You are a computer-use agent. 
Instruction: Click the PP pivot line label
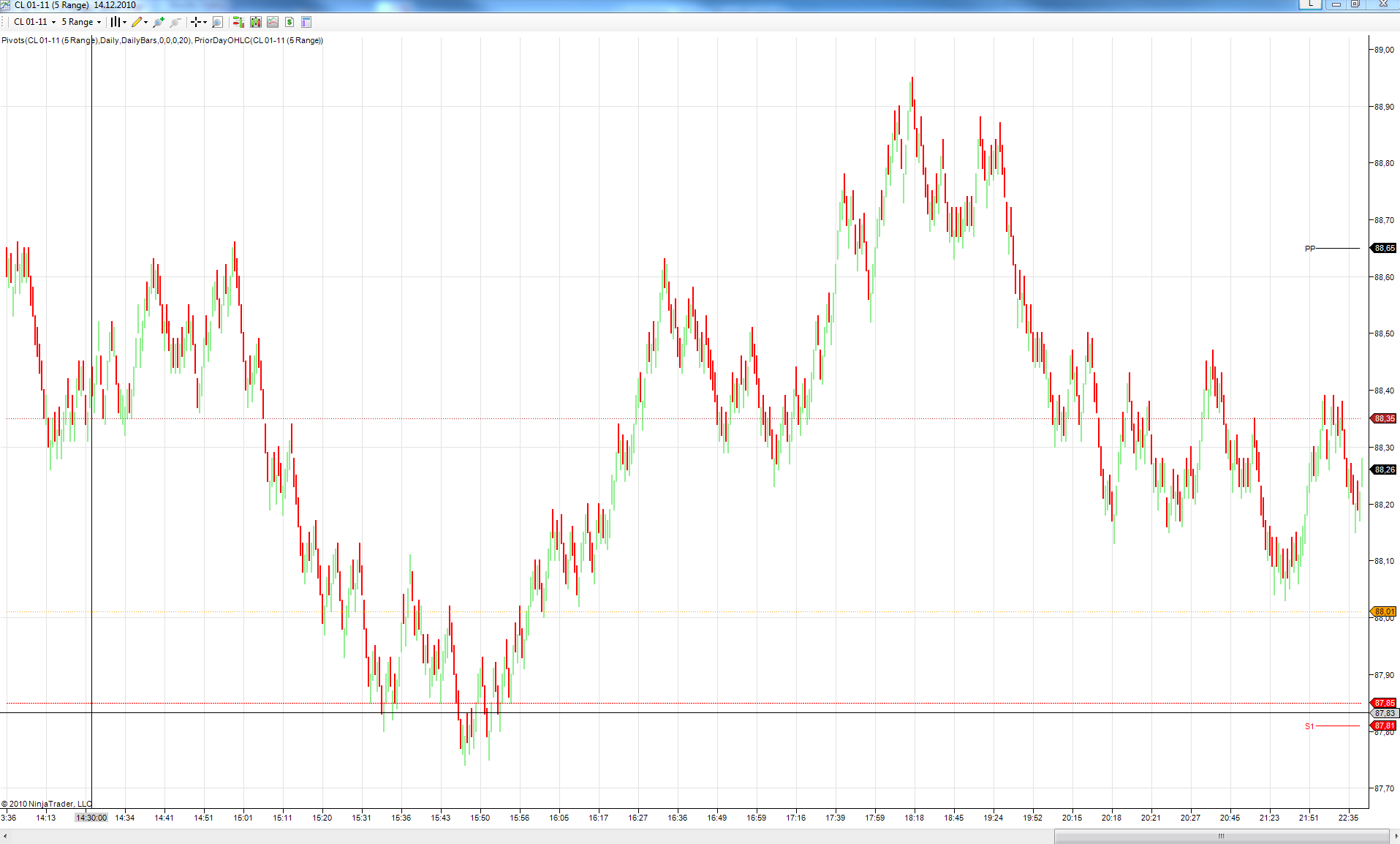point(1310,249)
